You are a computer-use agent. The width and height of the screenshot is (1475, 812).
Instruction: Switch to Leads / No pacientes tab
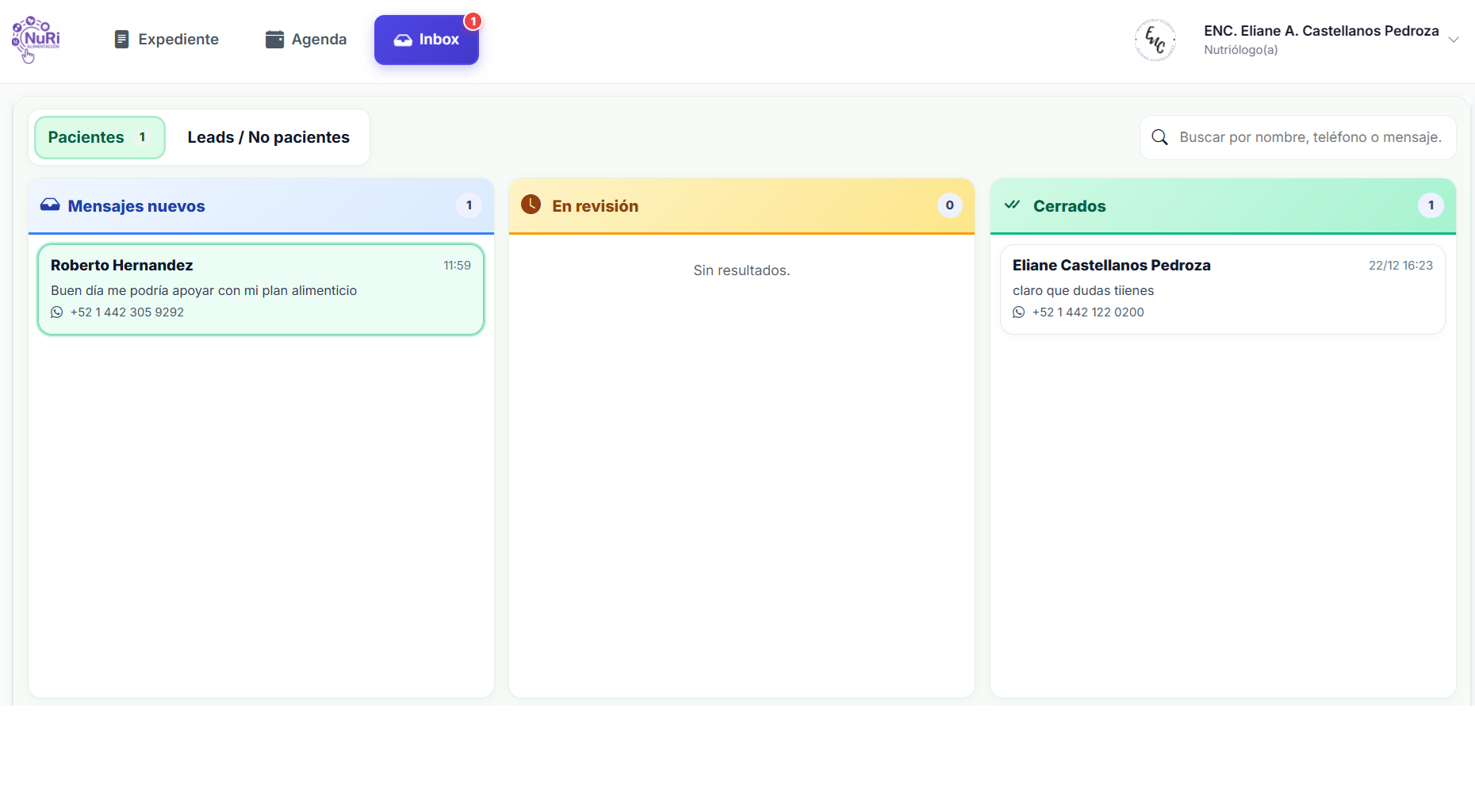point(268,137)
